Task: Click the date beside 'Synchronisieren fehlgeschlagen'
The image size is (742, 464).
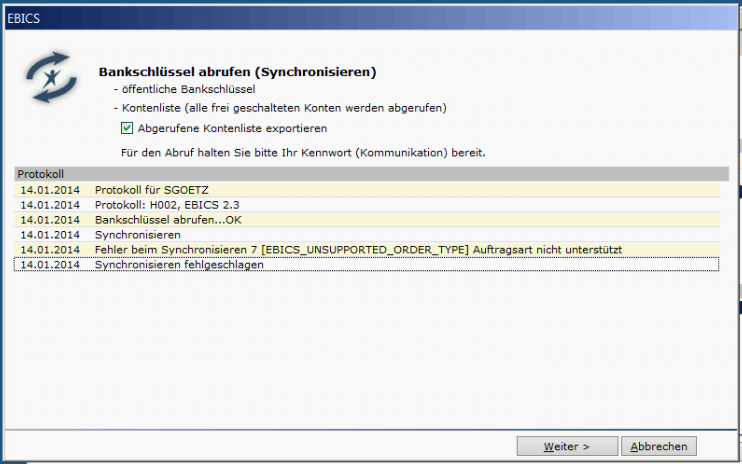Action: (50, 265)
